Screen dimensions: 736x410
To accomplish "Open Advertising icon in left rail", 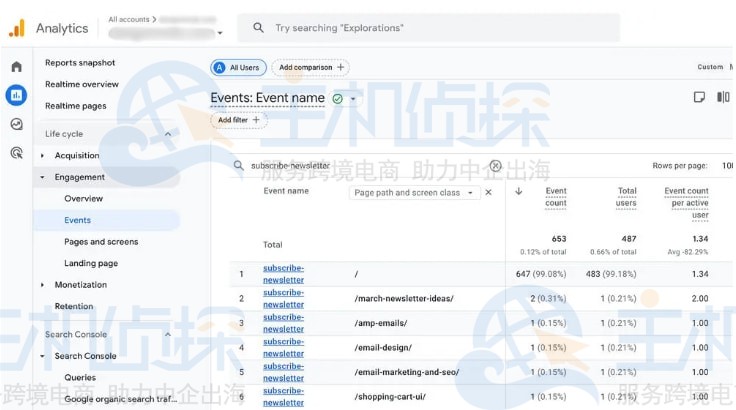I will click(x=16, y=153).
